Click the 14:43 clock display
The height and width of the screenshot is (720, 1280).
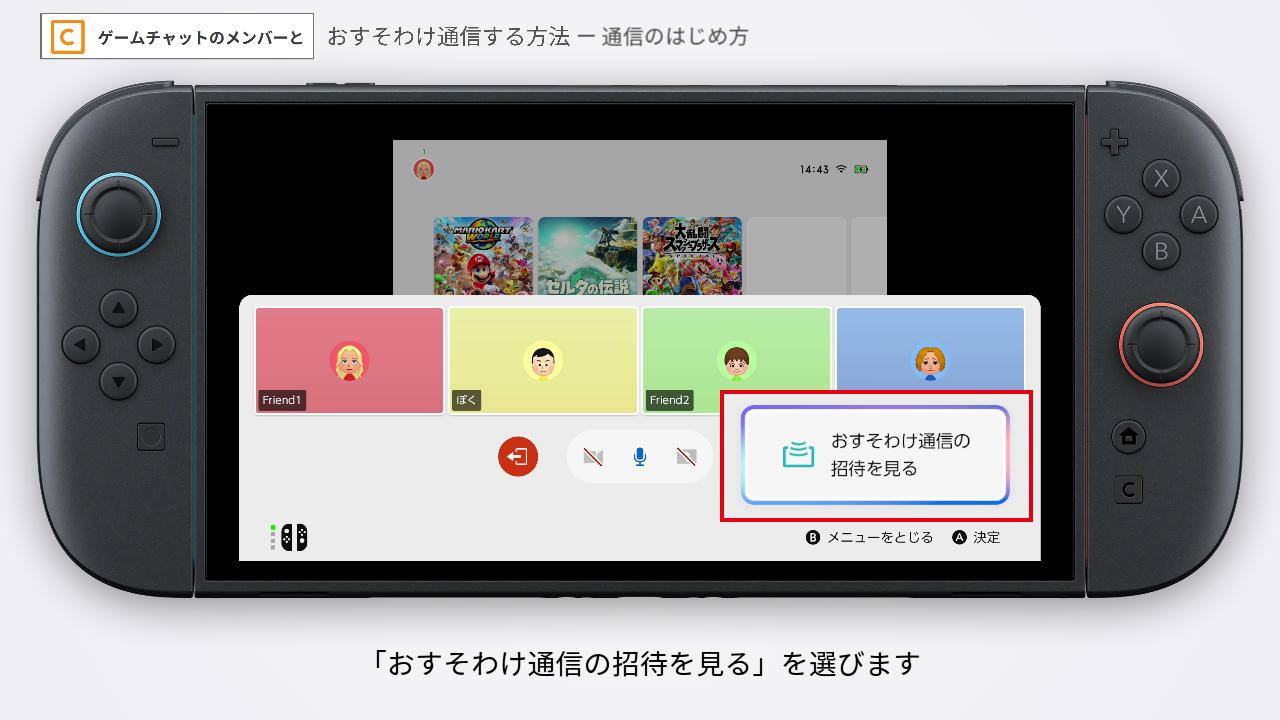click(815, 169)
